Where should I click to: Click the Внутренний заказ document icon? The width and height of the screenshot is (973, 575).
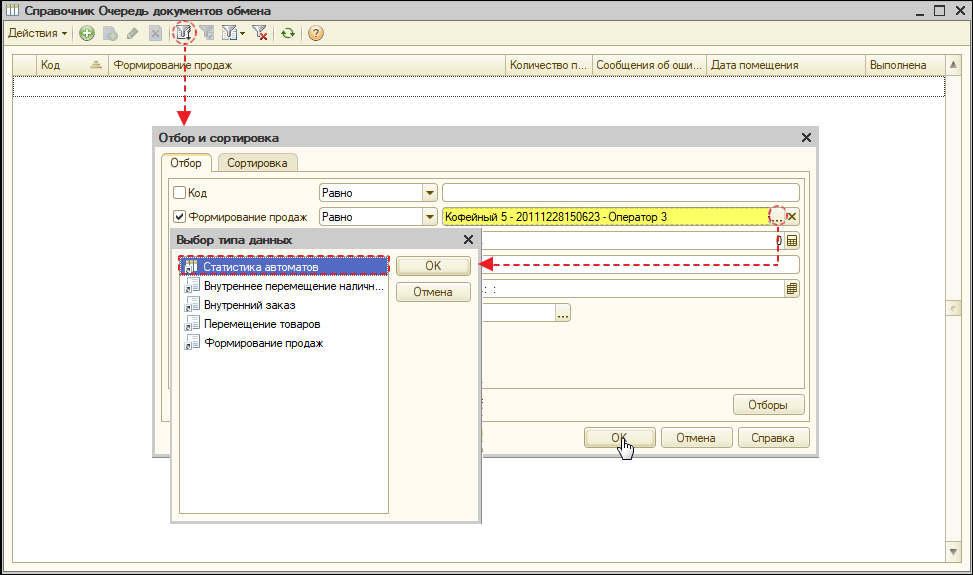pos(192,305)
